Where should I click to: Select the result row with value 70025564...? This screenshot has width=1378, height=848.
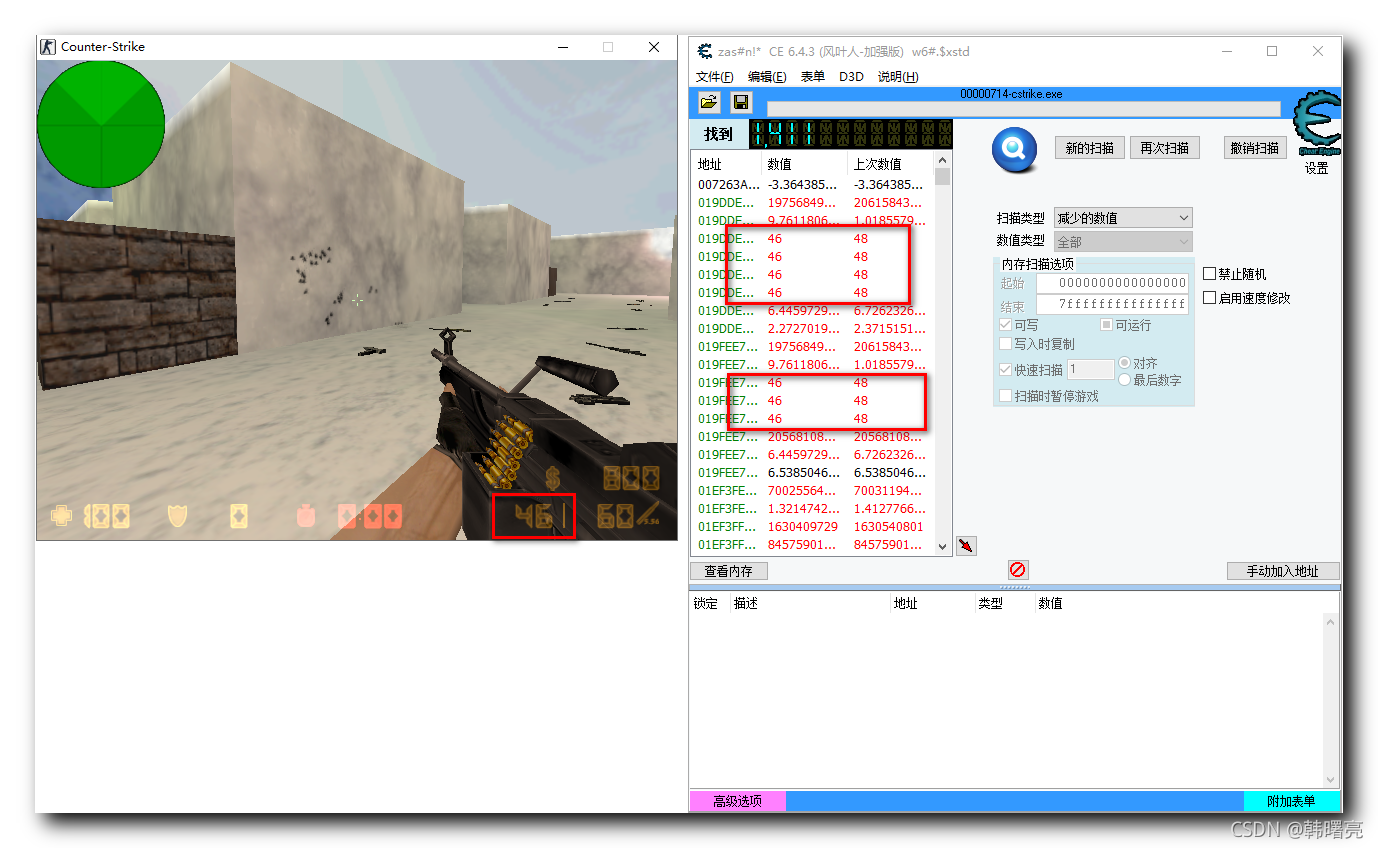coord(812,491)
